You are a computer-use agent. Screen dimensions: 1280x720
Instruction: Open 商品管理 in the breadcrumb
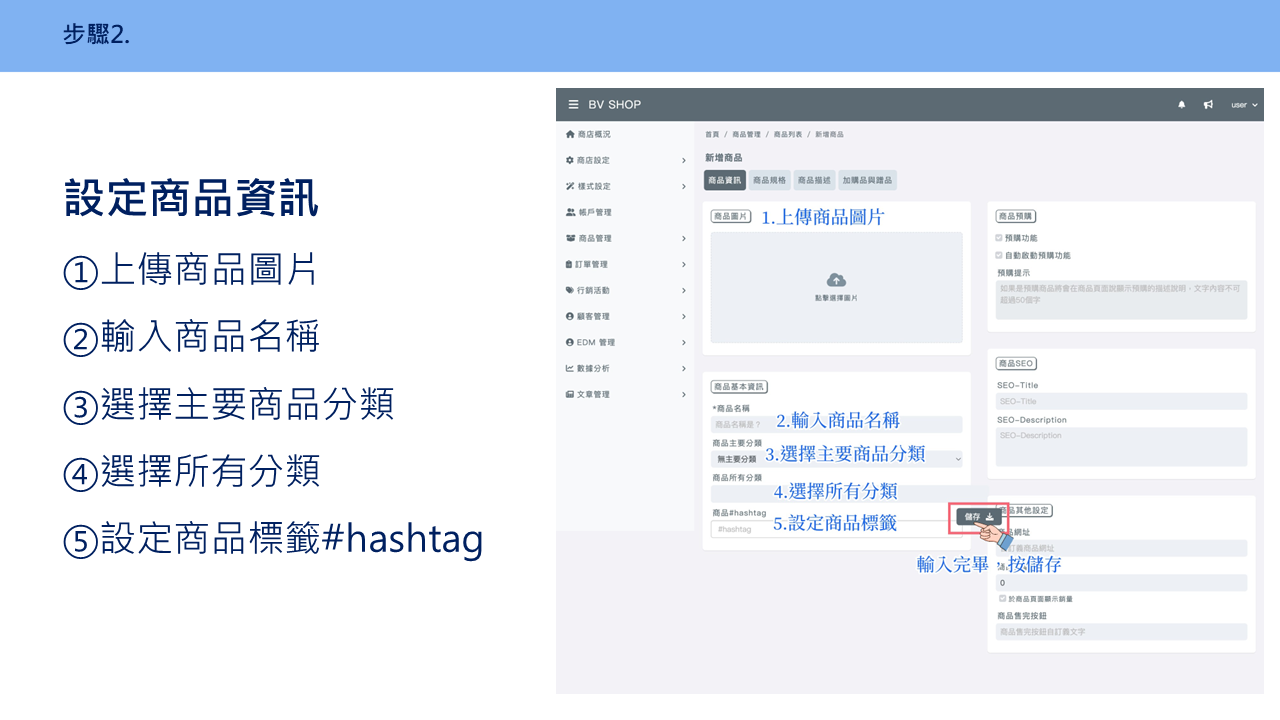point(746,134)
